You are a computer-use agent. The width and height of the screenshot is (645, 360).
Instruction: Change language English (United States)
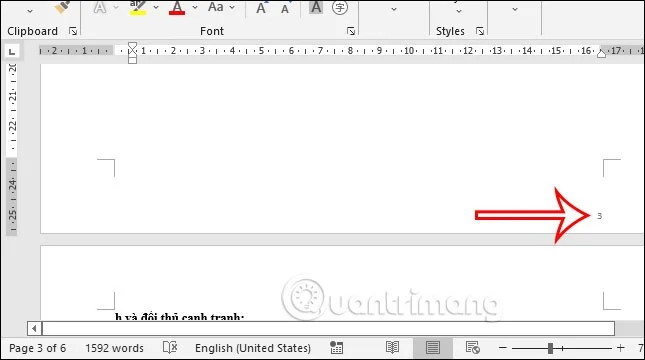pos(253,348)
